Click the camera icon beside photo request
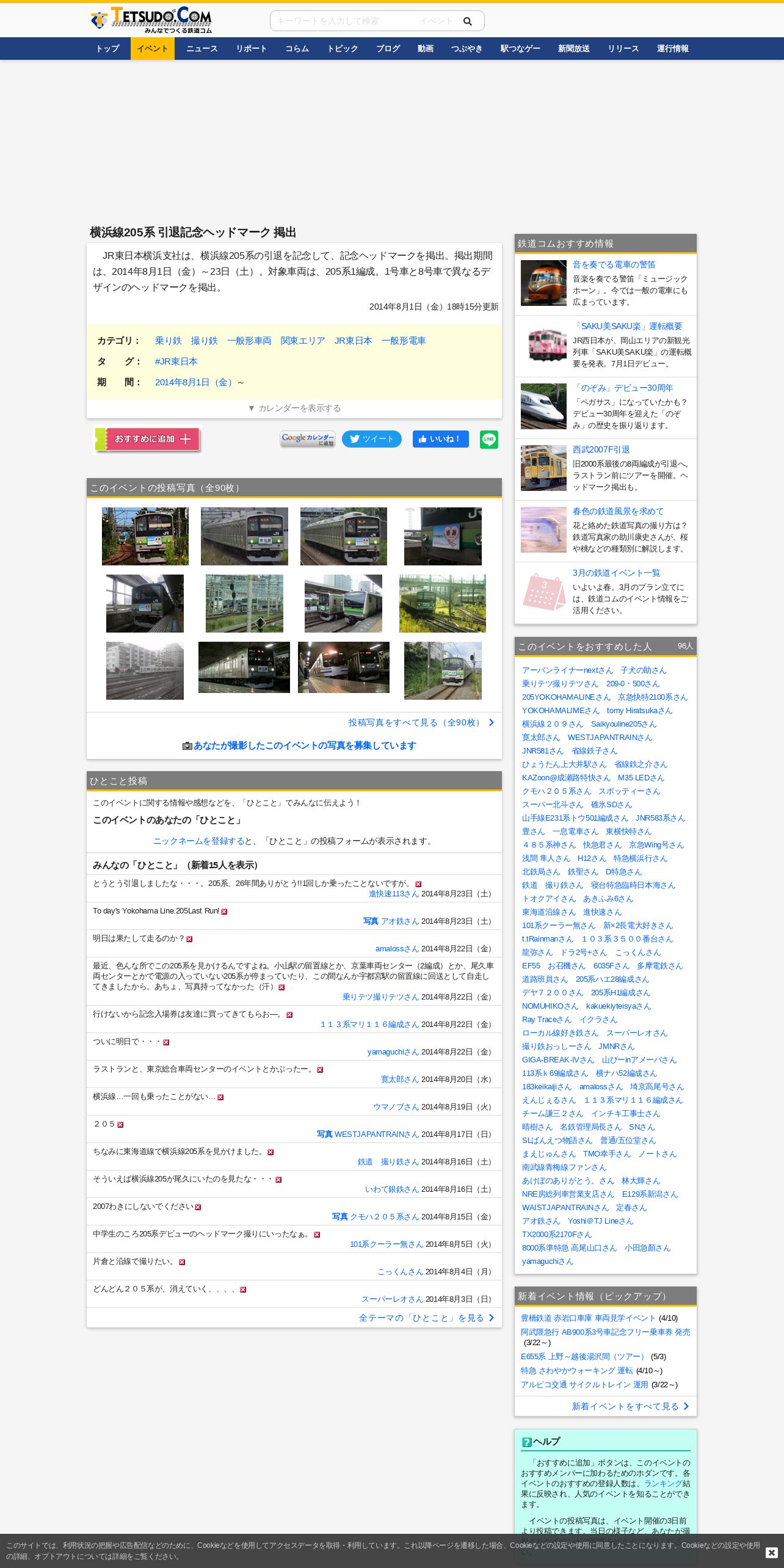The height and width of the screenshot is (1568, 784). tap(187, 746)
